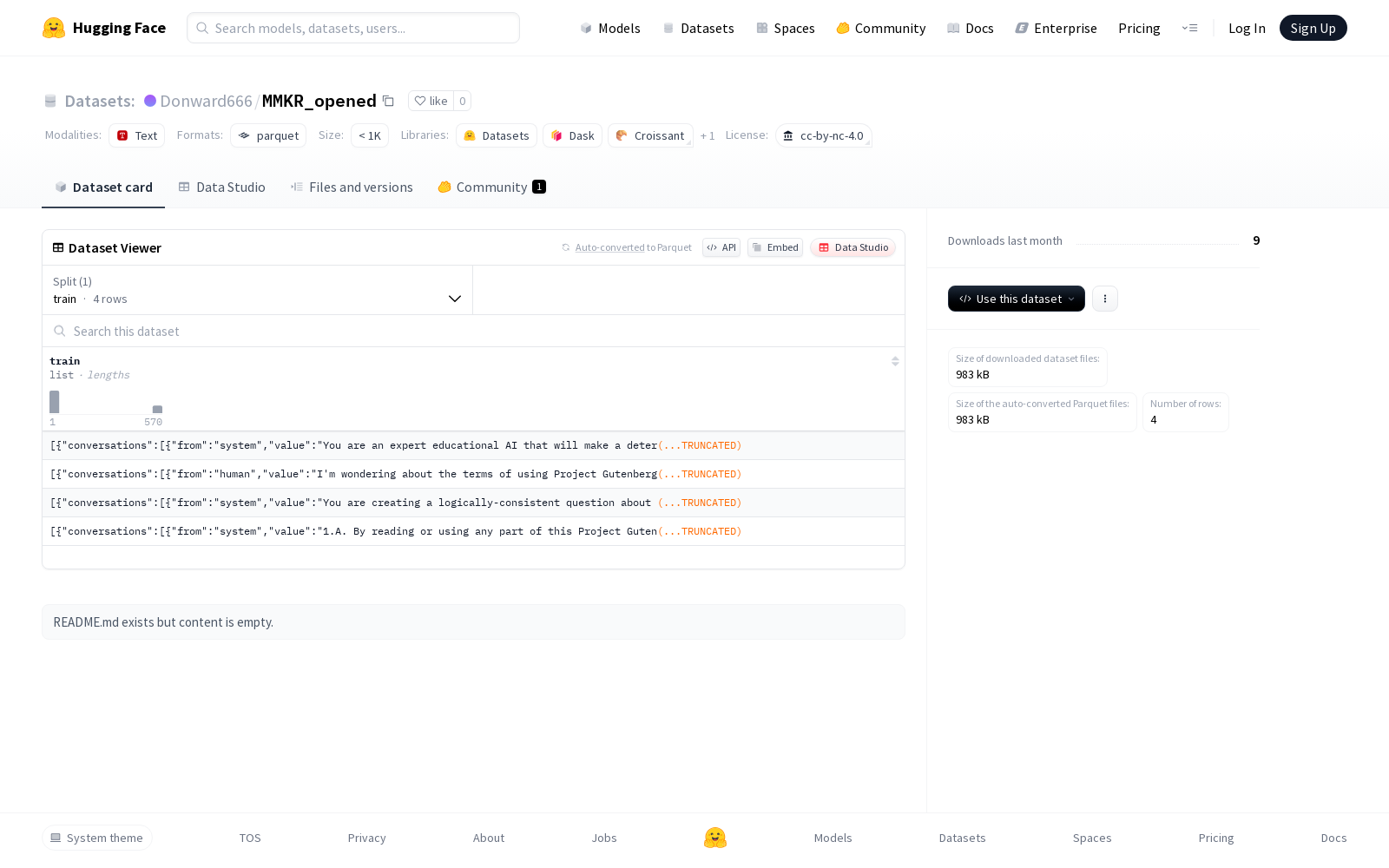Open Datasets in top navigation
Image resolution: width=1389 pixels, height=868 pixels.
point(698,28)
